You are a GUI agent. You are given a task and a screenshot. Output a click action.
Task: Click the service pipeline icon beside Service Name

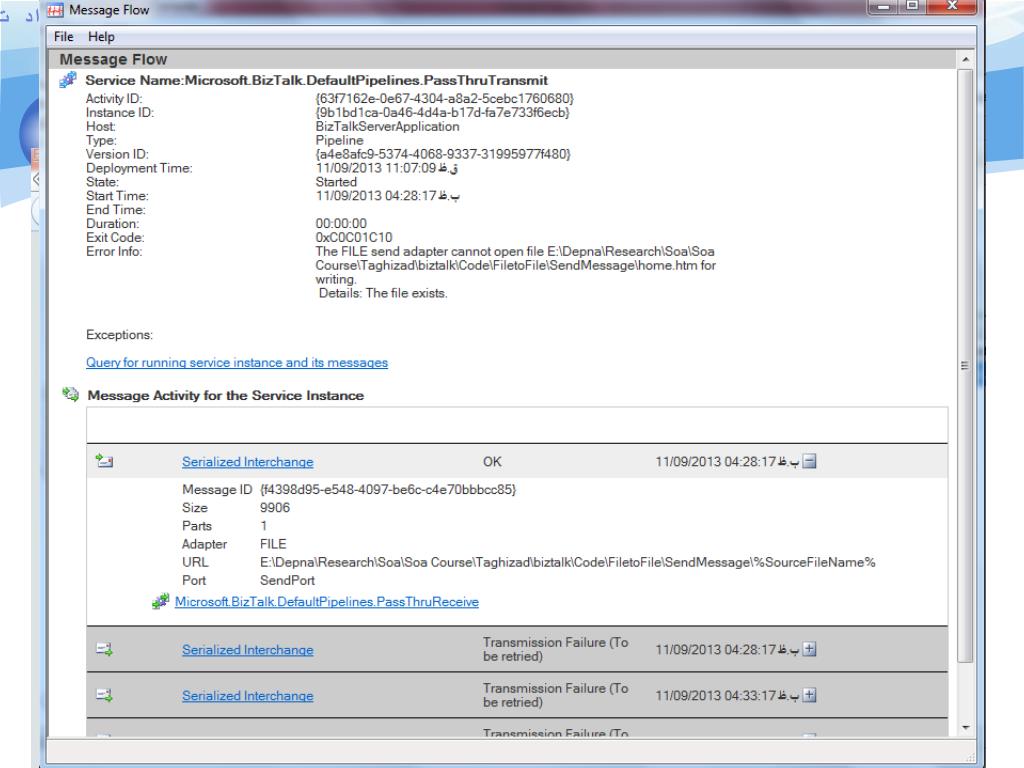[68, 80]
